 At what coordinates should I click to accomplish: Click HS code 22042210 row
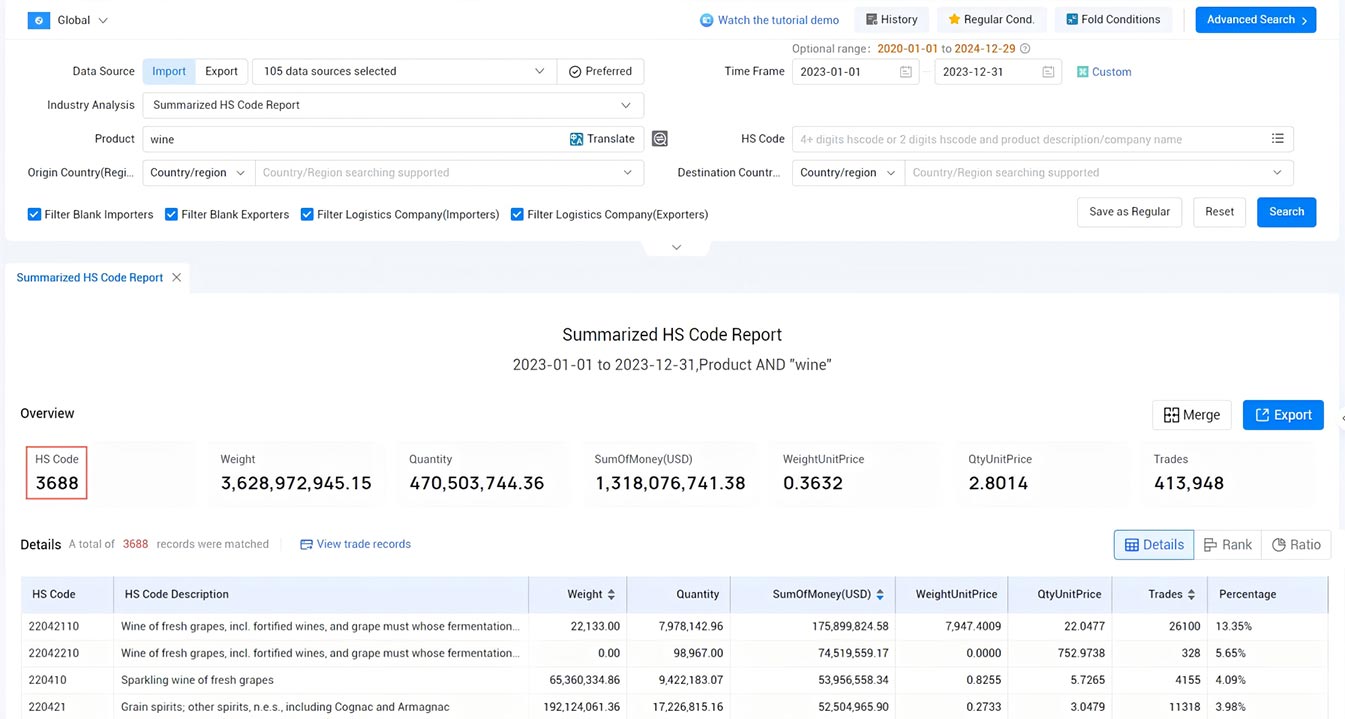point(674,653)
